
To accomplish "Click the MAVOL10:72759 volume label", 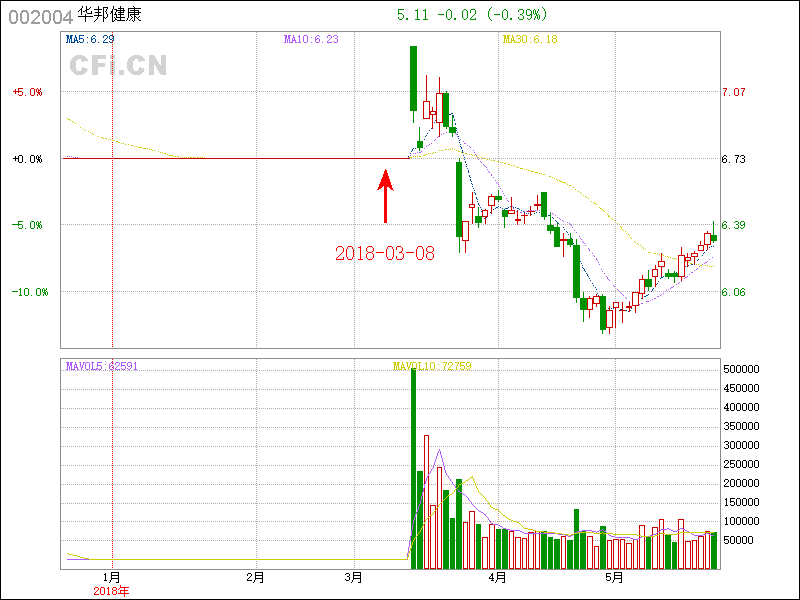I will coord(432,366).
